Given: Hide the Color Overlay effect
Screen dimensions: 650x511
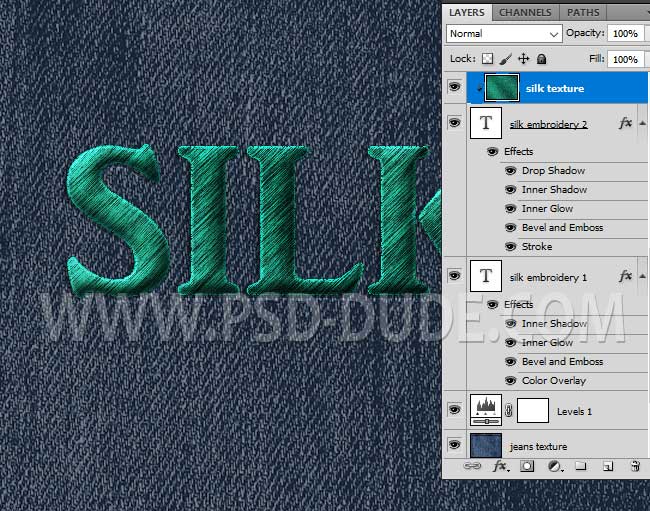Looking at the screenshot, I should pyautogui.click(x=510, y=380).
